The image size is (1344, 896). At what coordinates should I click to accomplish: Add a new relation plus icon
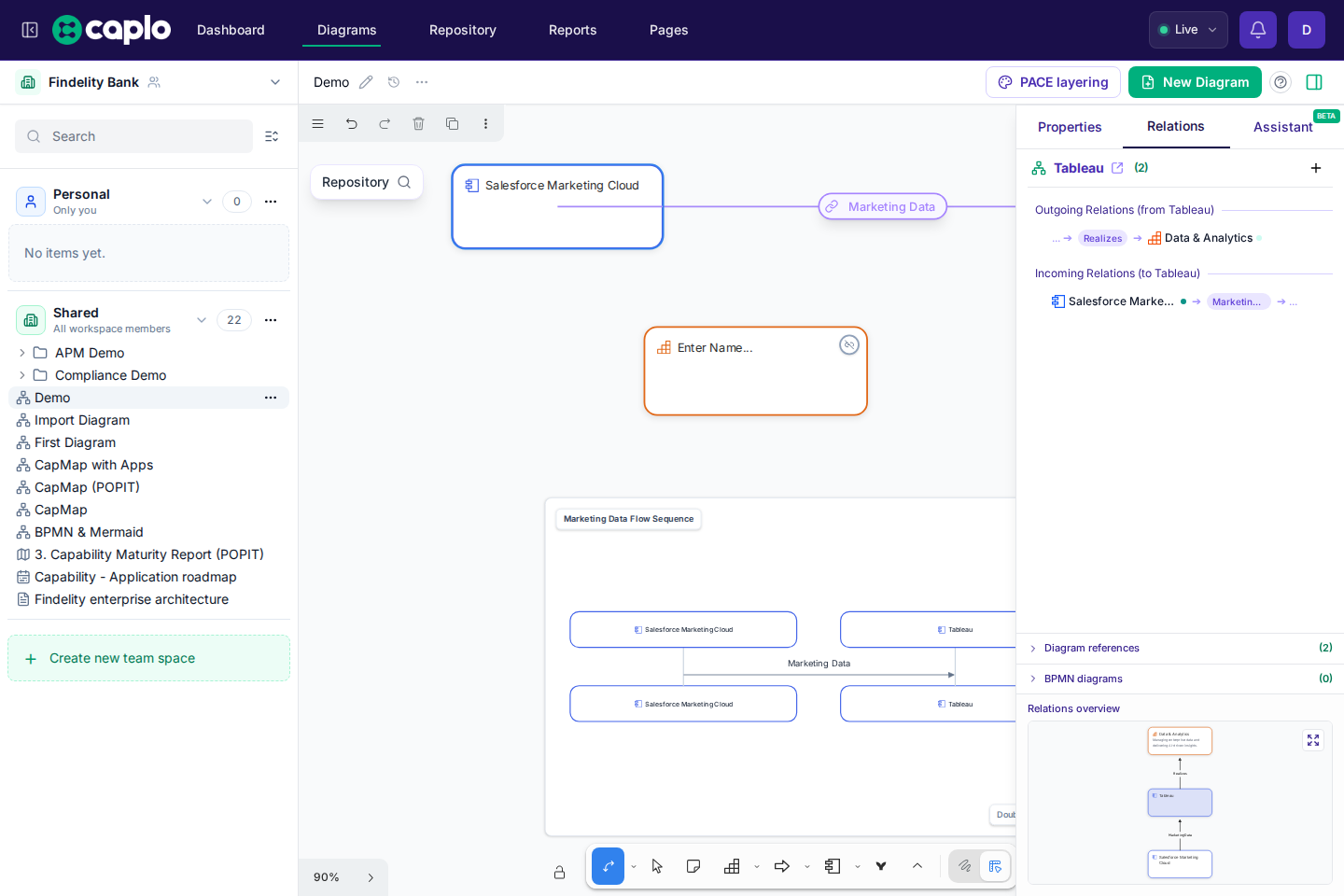click(1316, 168)
